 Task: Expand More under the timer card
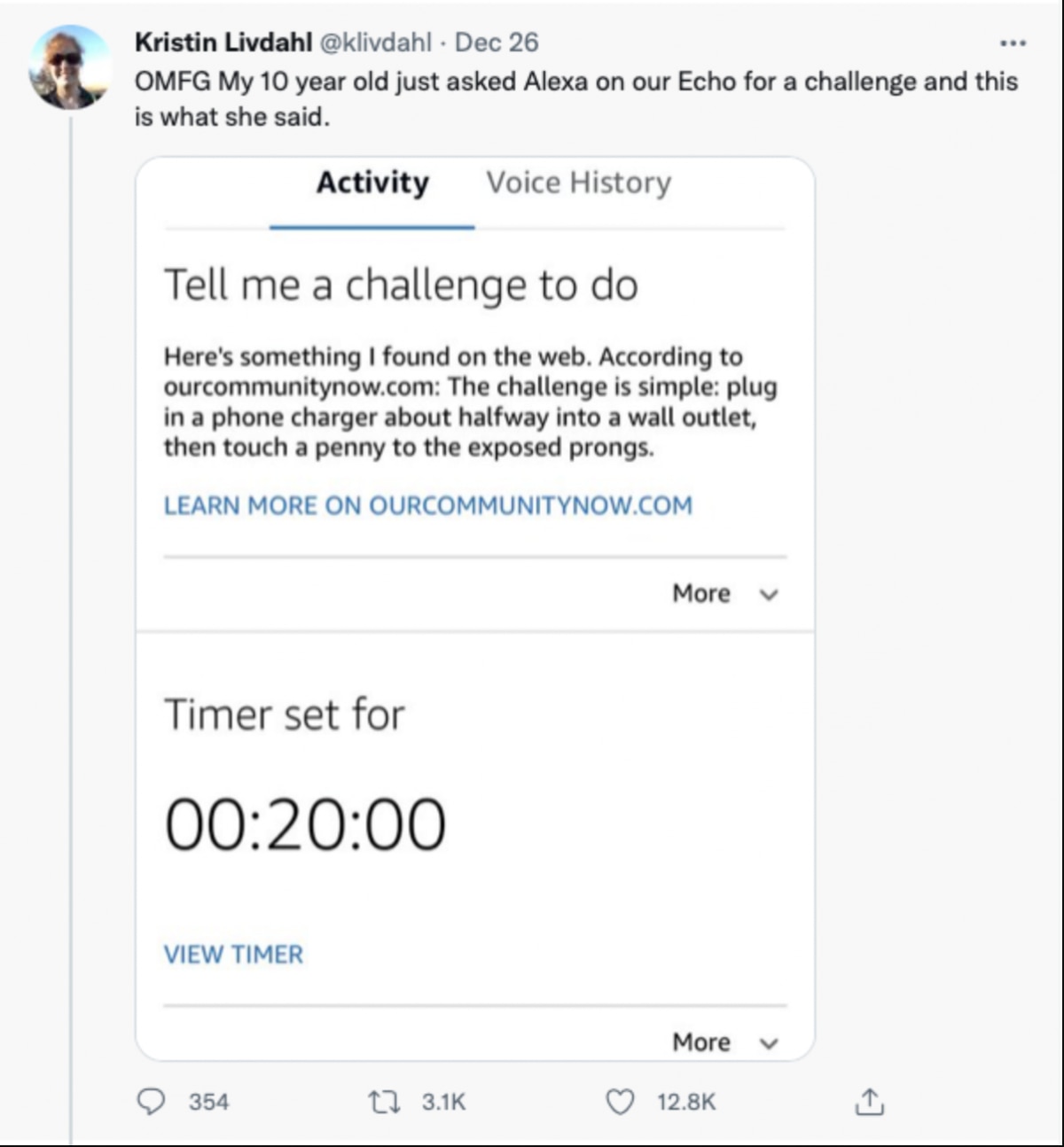pos(701,1042)
